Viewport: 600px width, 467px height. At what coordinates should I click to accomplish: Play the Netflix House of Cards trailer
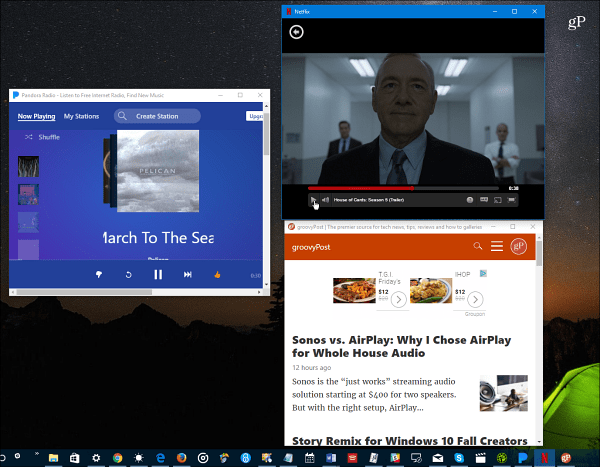[313, 200]
